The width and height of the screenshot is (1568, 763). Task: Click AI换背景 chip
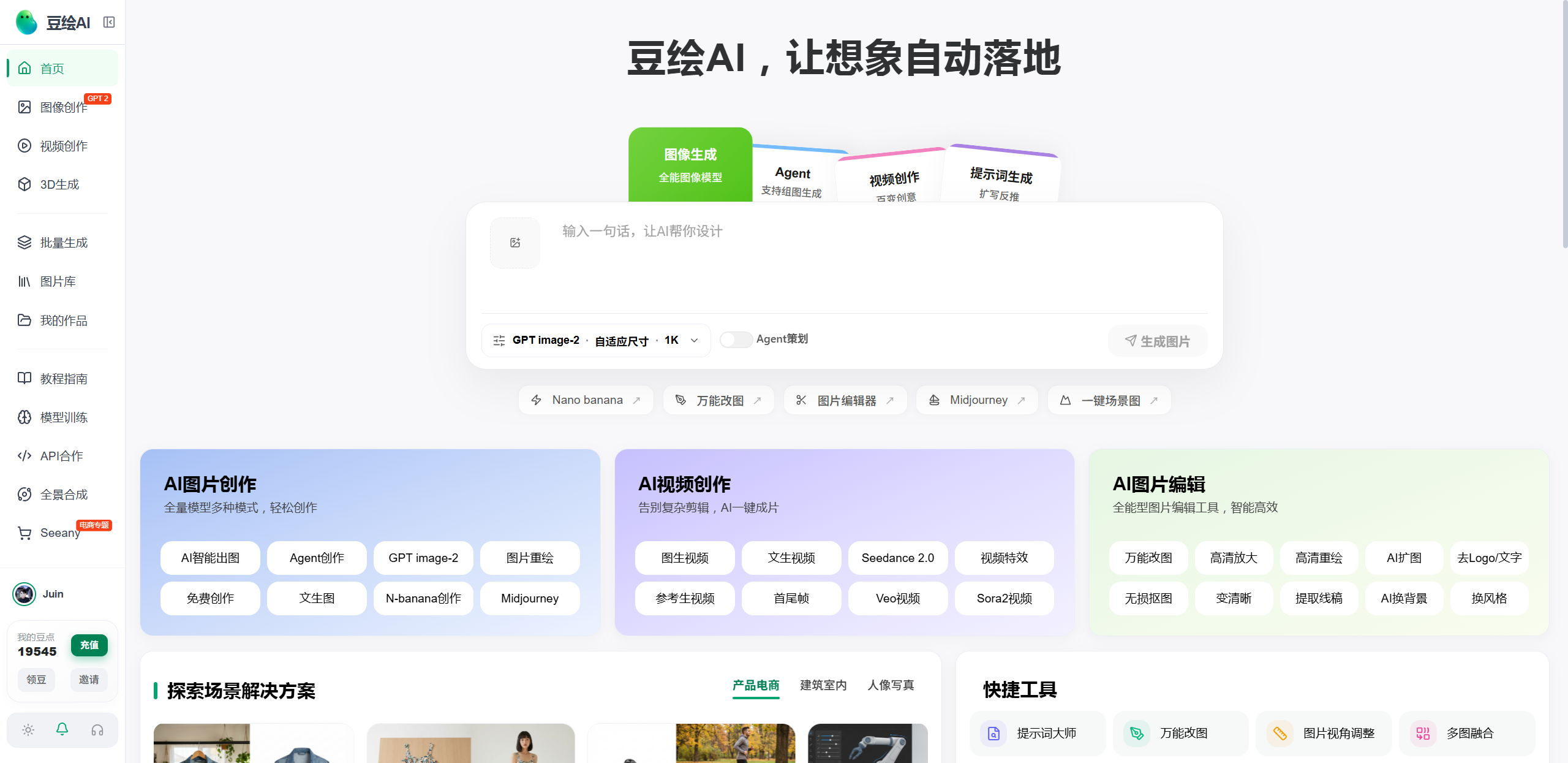[x=1404, y=598]
